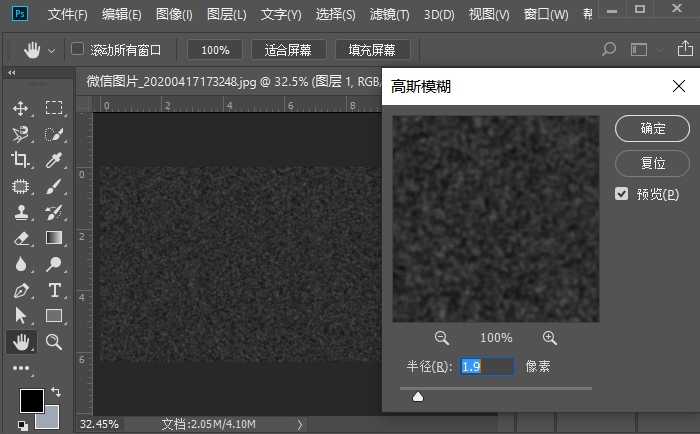Select the Rectangular Marquee tool
The width and height of the screenshot is (700, 434).
click(54, 108)
